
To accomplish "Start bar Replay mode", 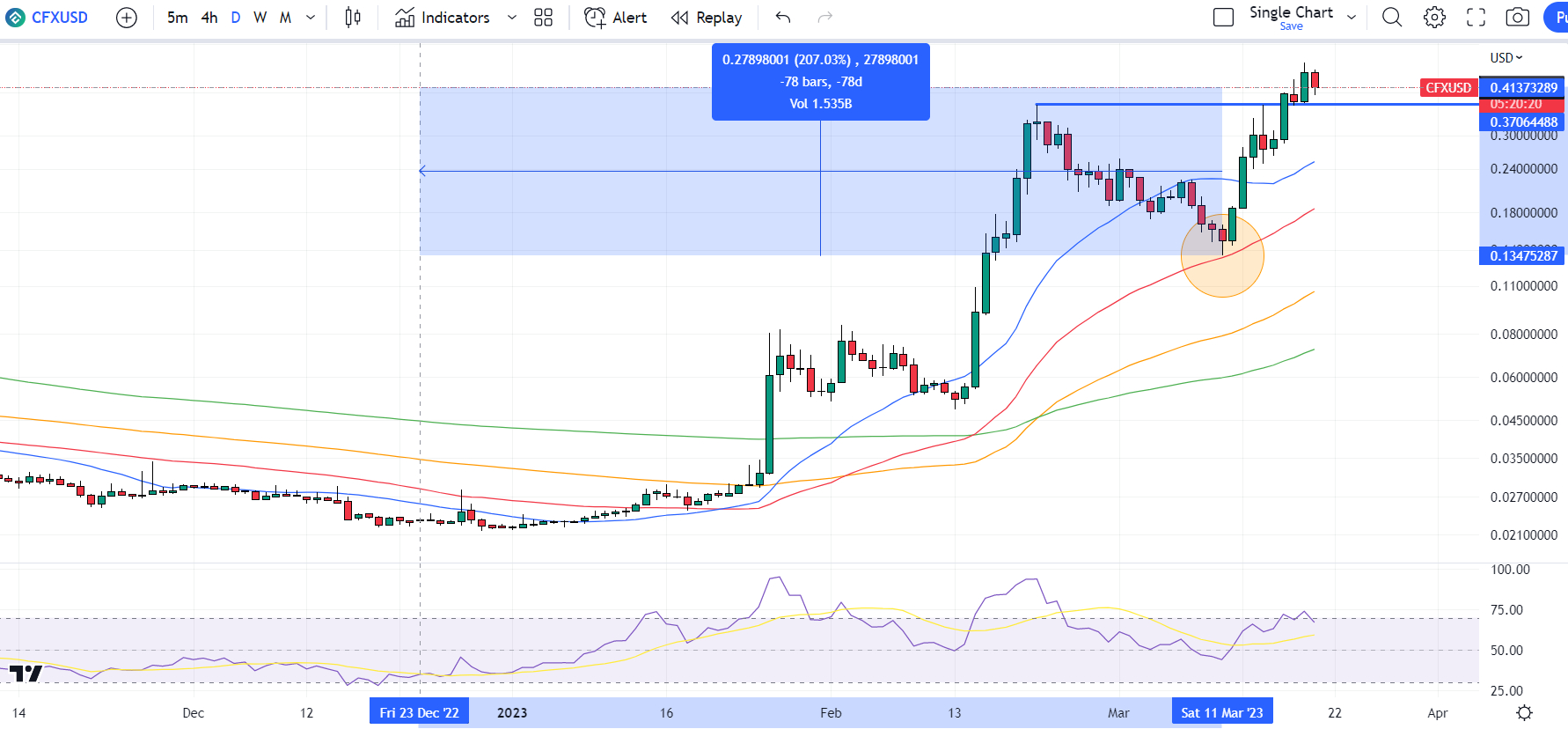I will click(707, 18).
